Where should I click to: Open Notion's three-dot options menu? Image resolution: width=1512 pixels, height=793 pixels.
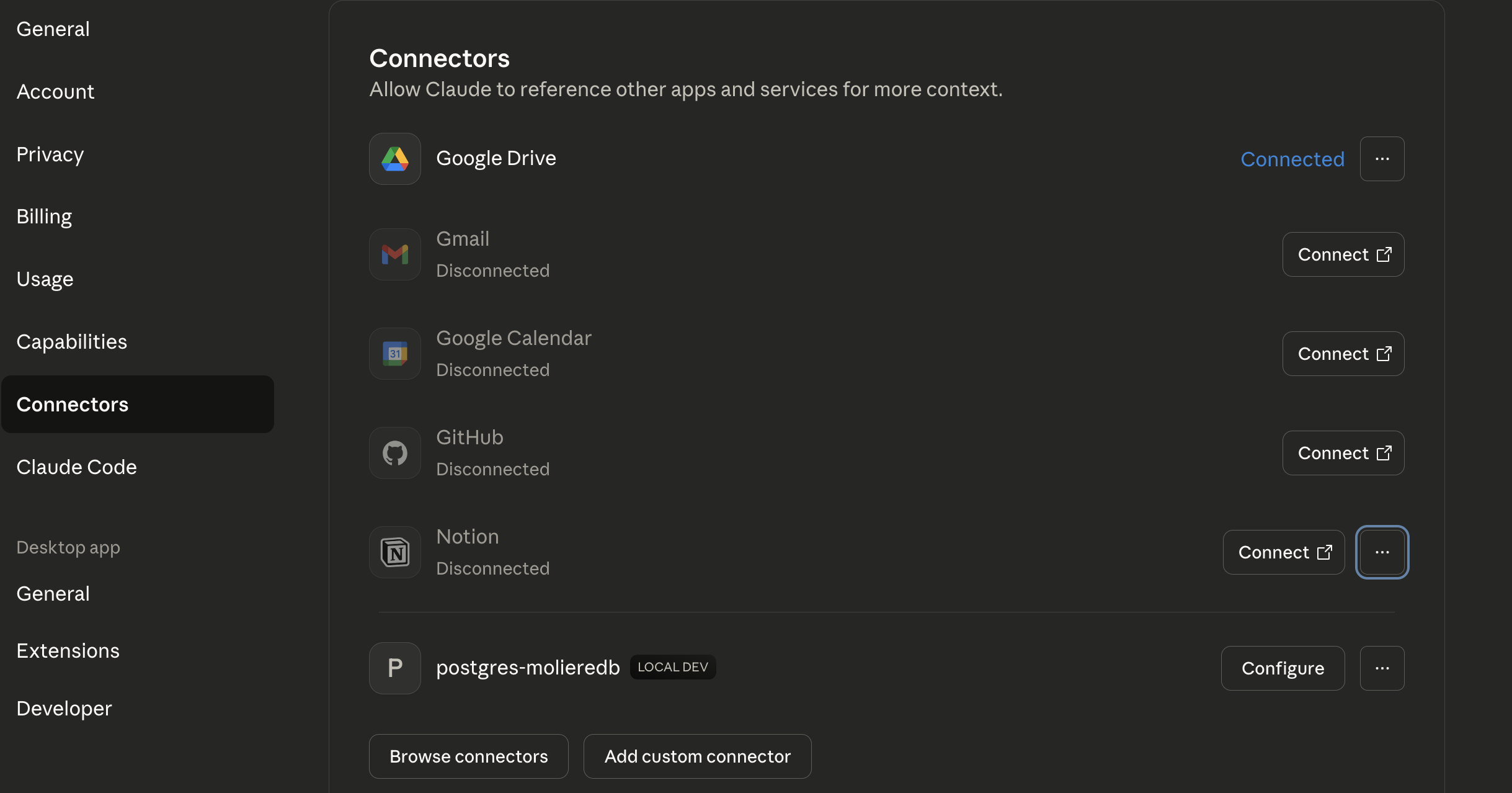1382,552
